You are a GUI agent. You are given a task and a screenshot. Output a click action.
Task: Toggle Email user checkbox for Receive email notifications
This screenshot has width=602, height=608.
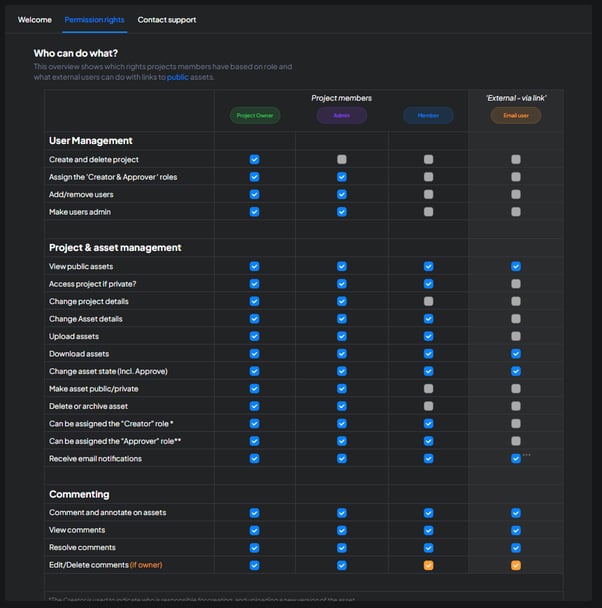[515, 459]
